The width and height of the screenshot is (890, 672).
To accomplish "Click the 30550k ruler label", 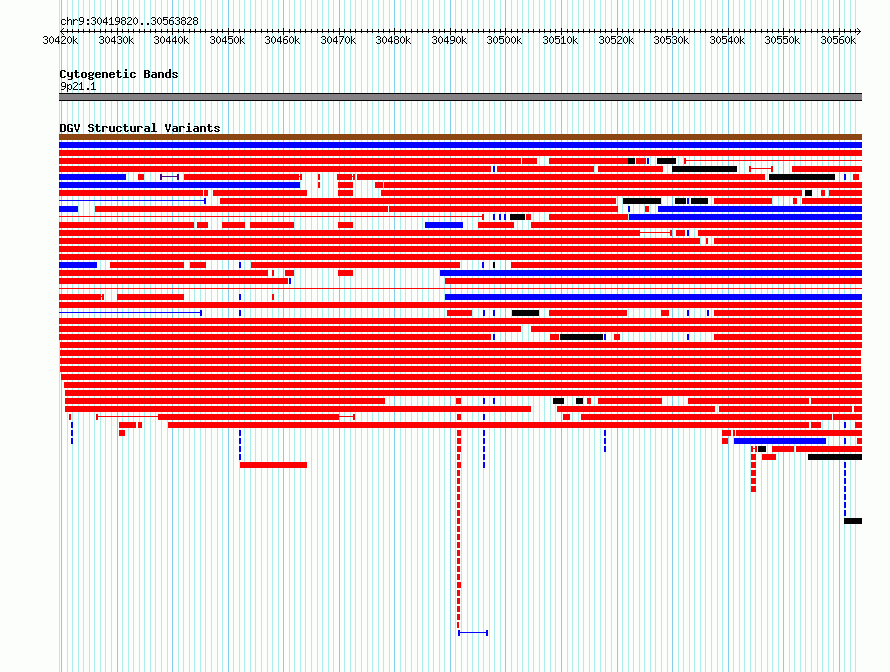I will [x=782, y=40].
